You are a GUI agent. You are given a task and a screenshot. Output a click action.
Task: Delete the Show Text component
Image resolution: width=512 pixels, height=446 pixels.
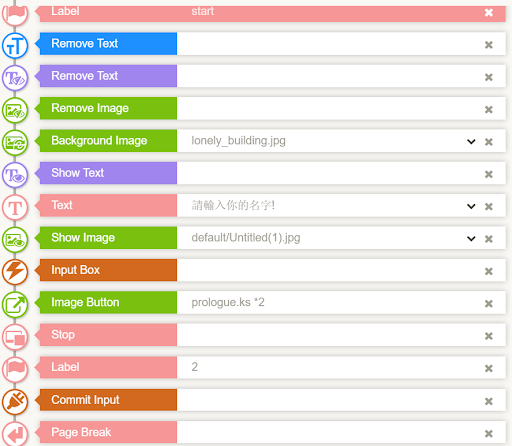click(489, 174)
